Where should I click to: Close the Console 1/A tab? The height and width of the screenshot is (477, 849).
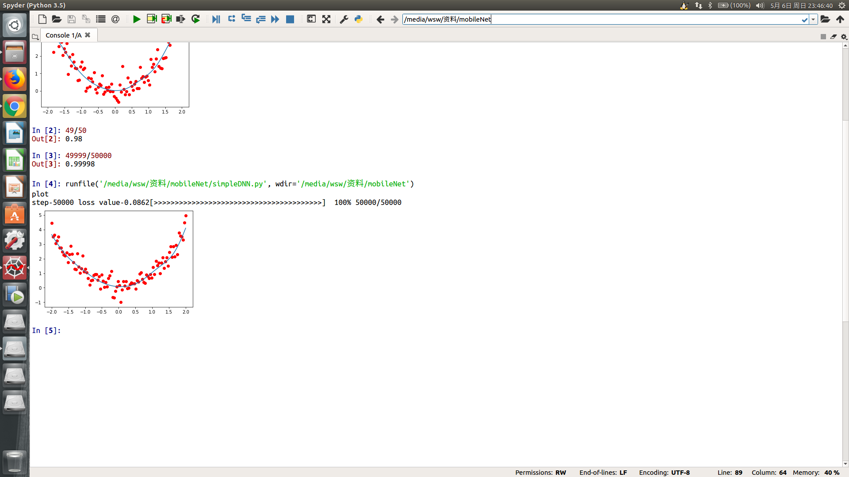pos(88,35)
